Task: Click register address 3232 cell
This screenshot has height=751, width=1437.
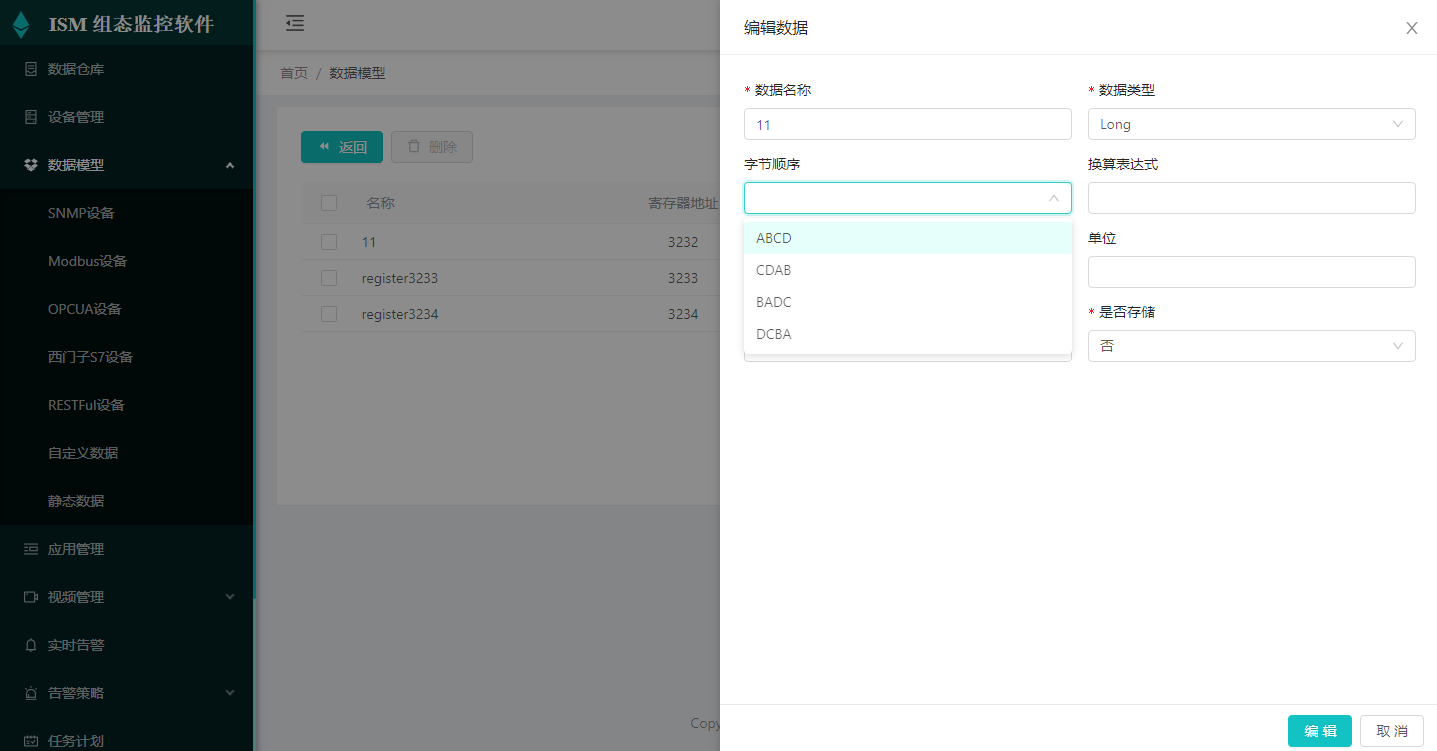Action: (x=683, y=242)
